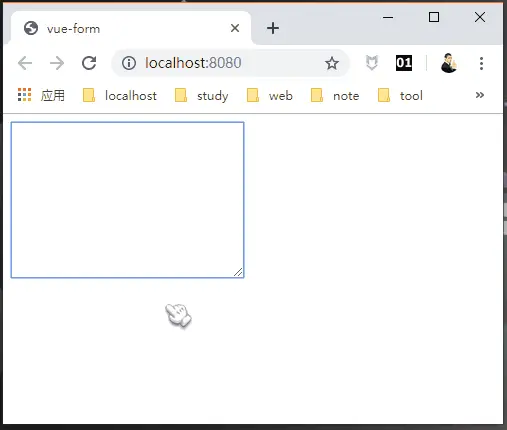Click the browser back arrow
Screen dimensions: 507x430
(x=25, y=63)
